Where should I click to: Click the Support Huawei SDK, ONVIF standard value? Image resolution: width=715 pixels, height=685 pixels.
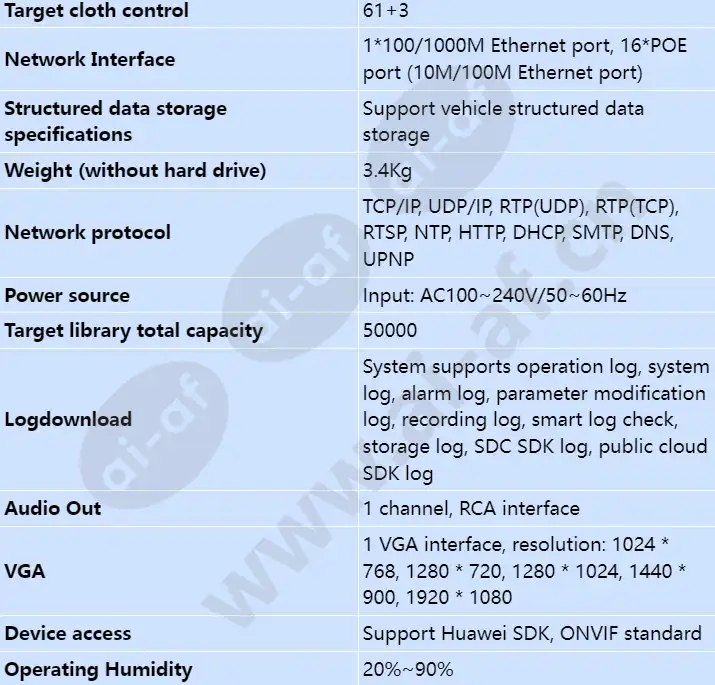point(532,634)
